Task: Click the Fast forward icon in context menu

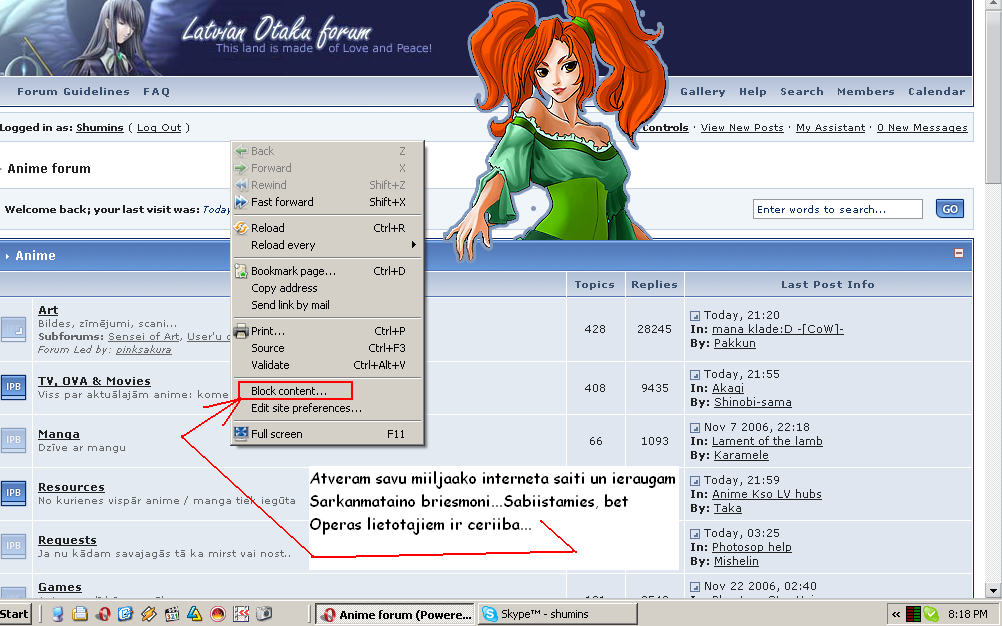Action: pyautogui.click(x=241, y=202)
